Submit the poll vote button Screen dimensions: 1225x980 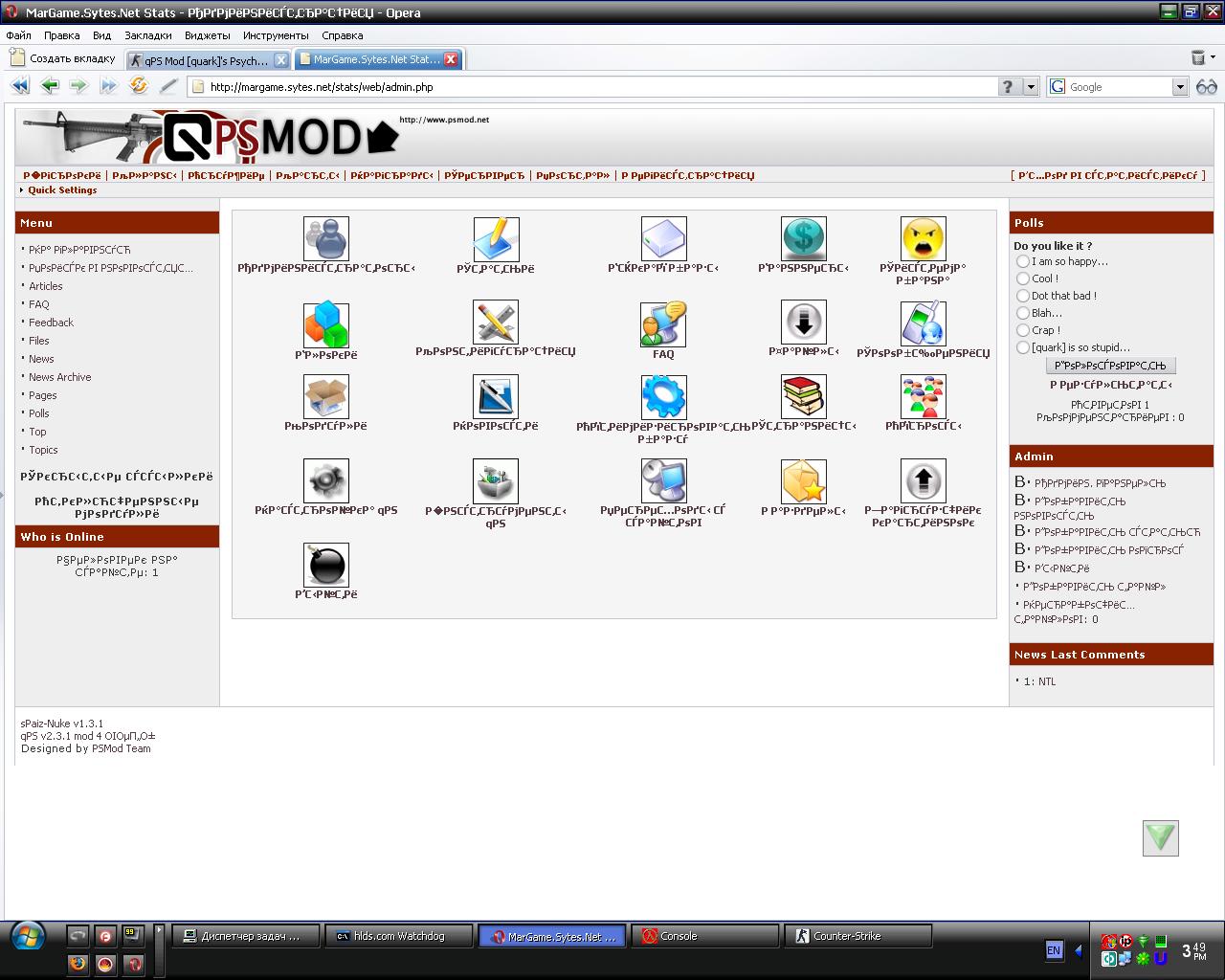[x=1111, y=366]
